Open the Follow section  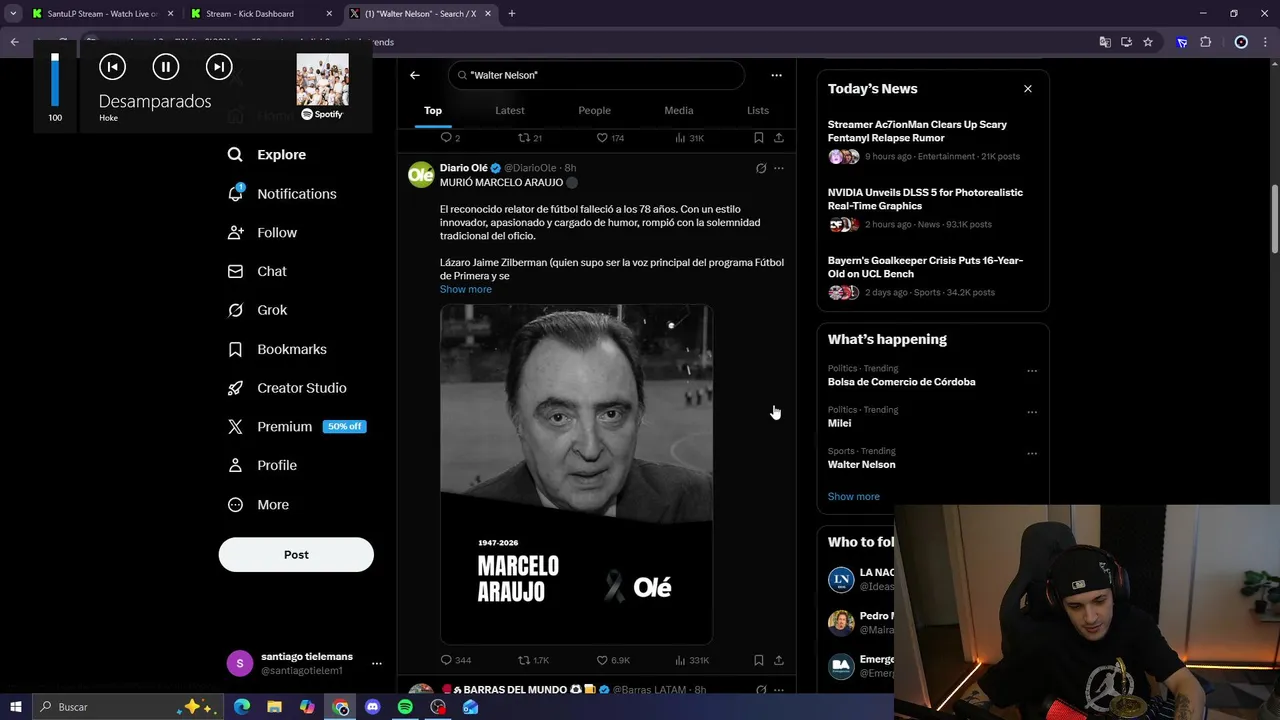coord(262,233)
